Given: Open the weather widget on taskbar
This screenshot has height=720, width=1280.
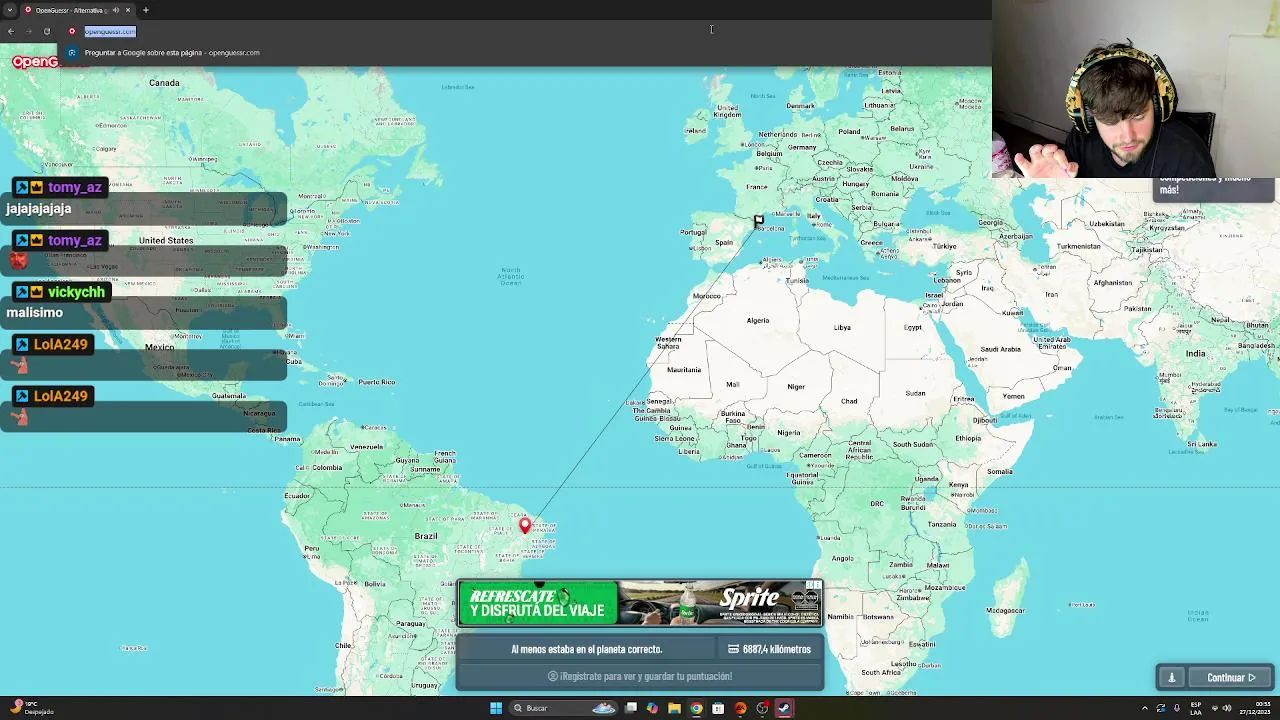Looking at the screenshot, I should [34, 708].
